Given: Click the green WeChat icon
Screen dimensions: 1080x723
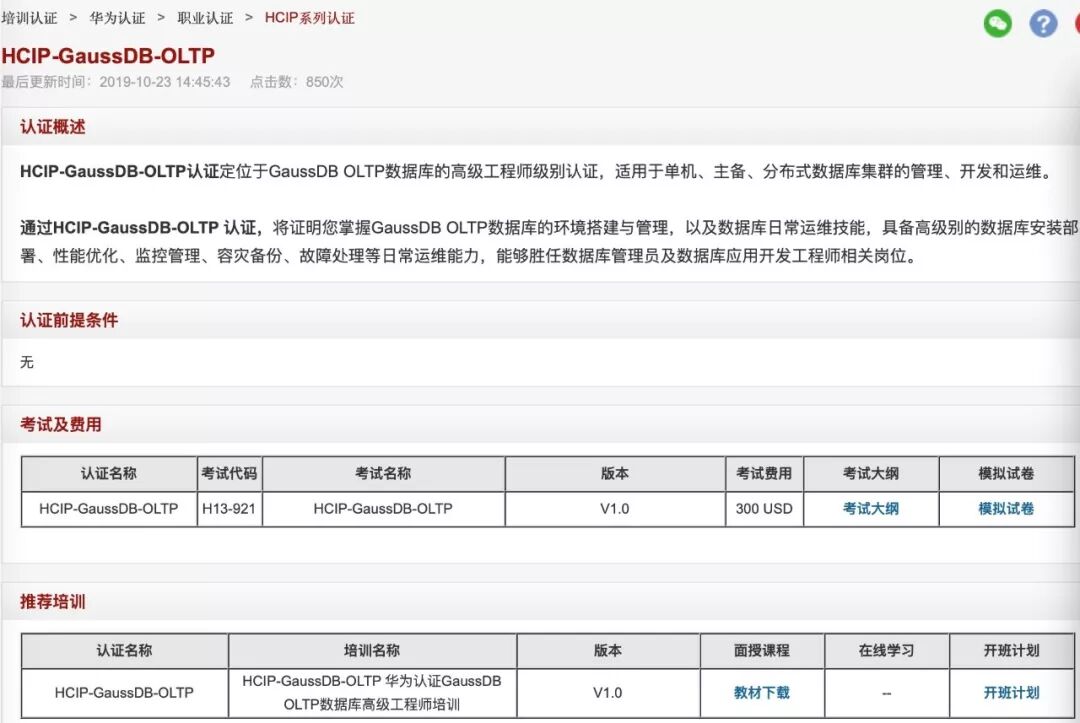Looking at the screenshot, I should point(997,23).
